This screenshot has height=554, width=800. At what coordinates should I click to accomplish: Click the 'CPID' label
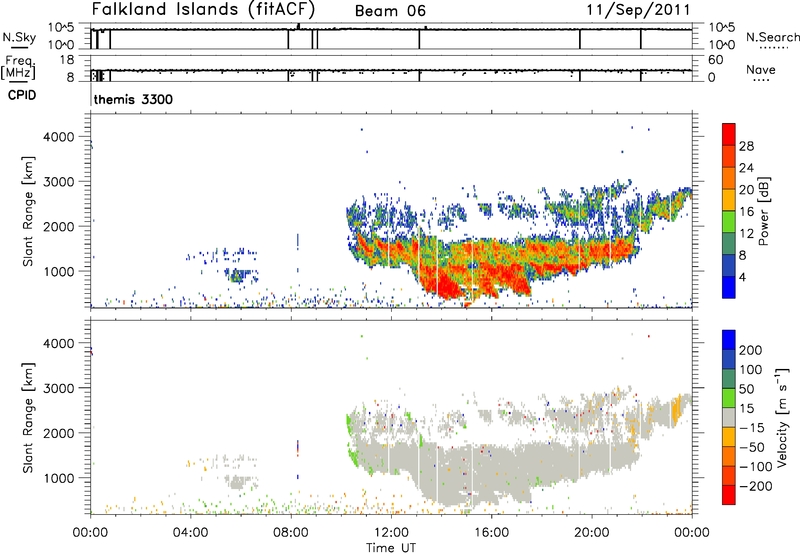click(22, 95)
